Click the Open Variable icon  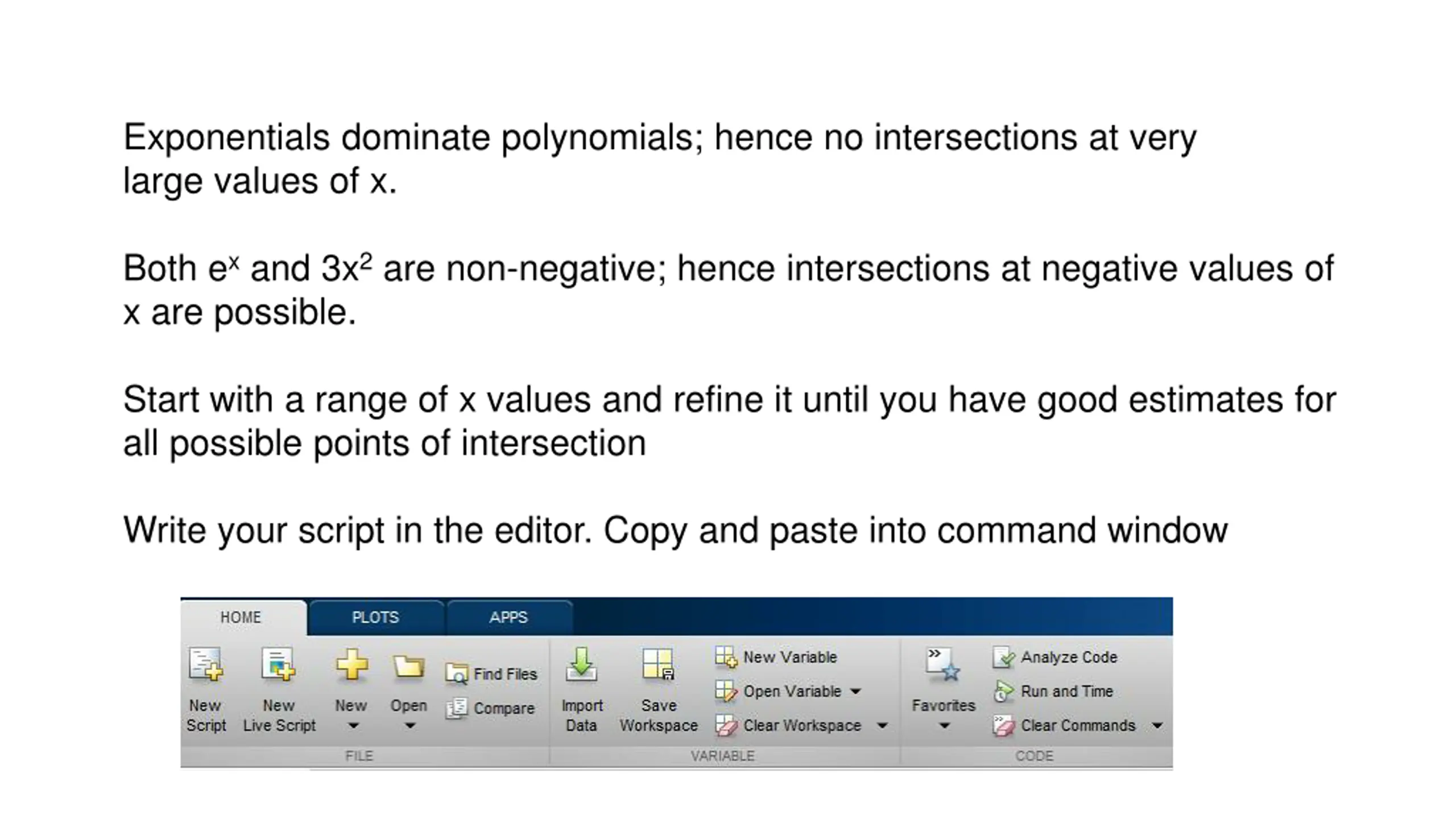pos(726,691)
